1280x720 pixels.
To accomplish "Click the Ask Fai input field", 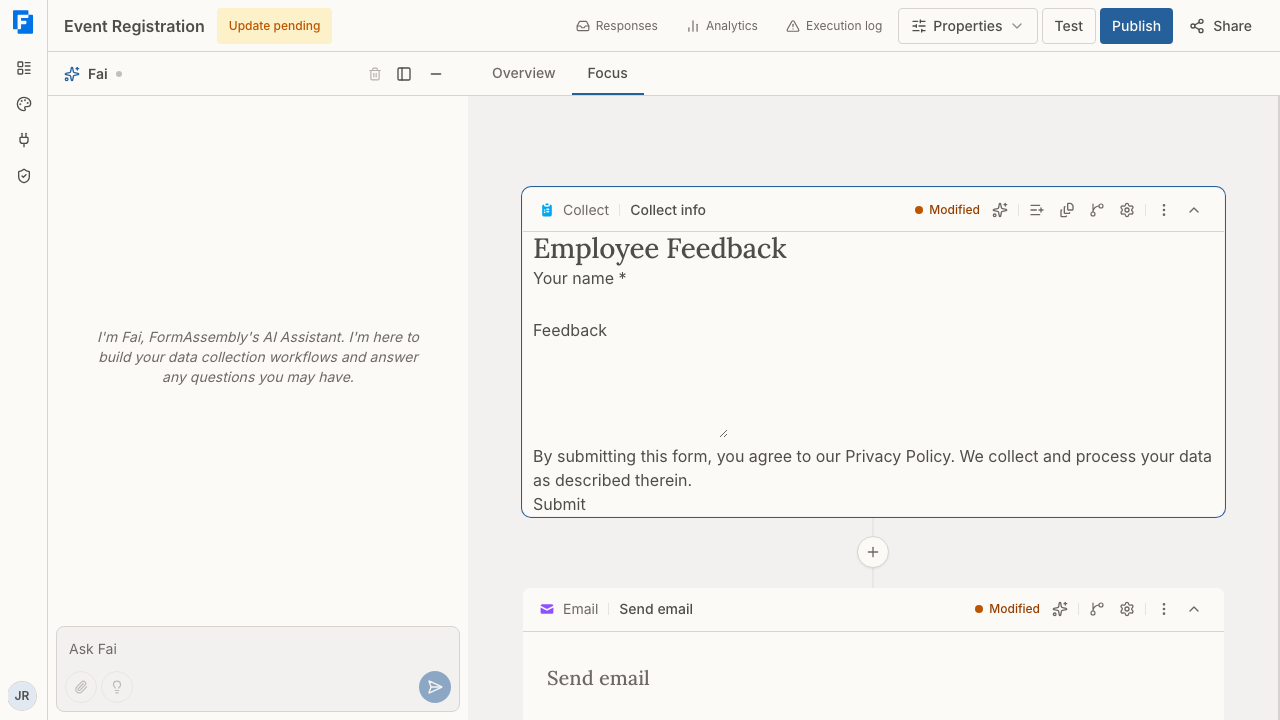I will [258, 649].
